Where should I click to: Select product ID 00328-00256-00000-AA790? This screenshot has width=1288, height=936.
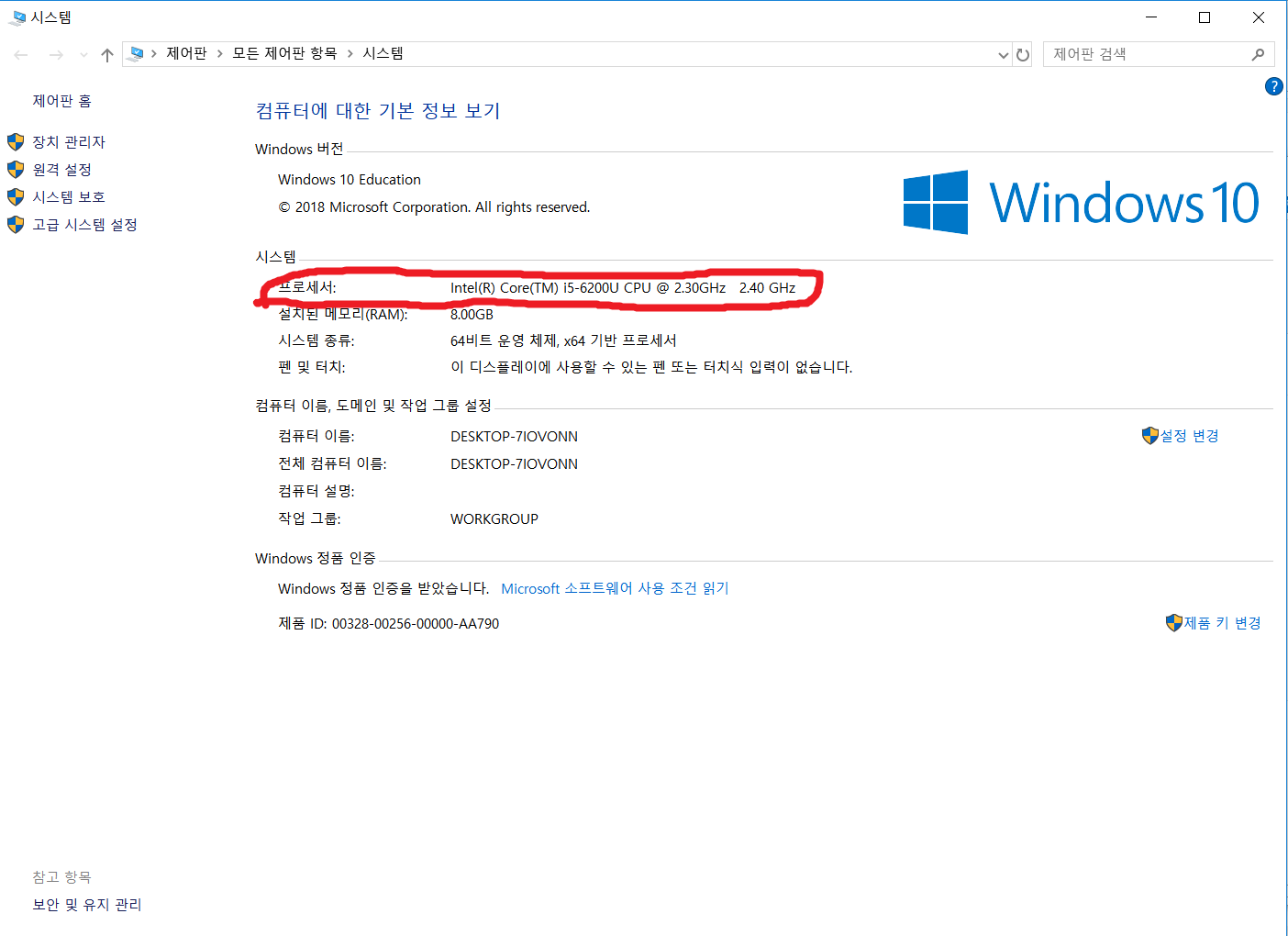(x=416, y=624)
